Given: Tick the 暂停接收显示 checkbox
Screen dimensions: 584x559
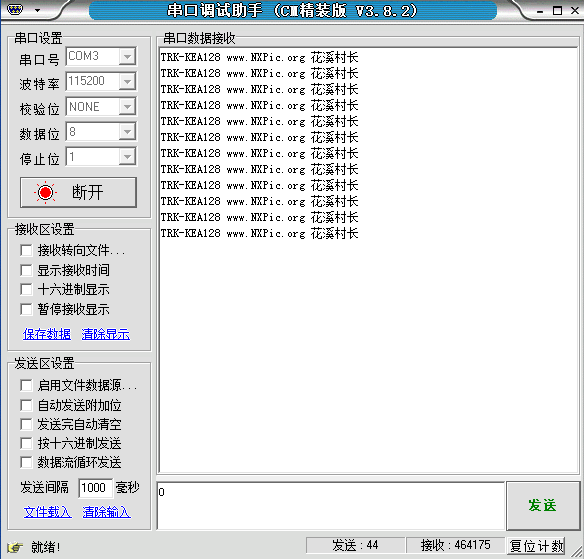Looking at the screenshot, I should [26, 309].
